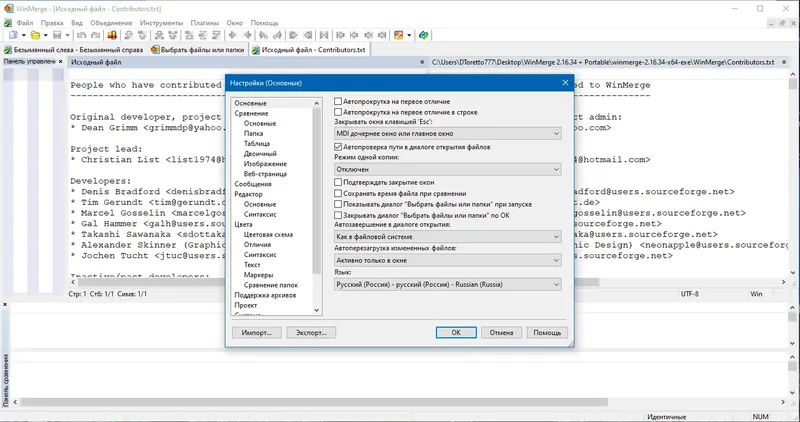The height and width of the screenshot is (422, 800).
Task: Click the All Left toolbar icon
Action: click(308, 35)
